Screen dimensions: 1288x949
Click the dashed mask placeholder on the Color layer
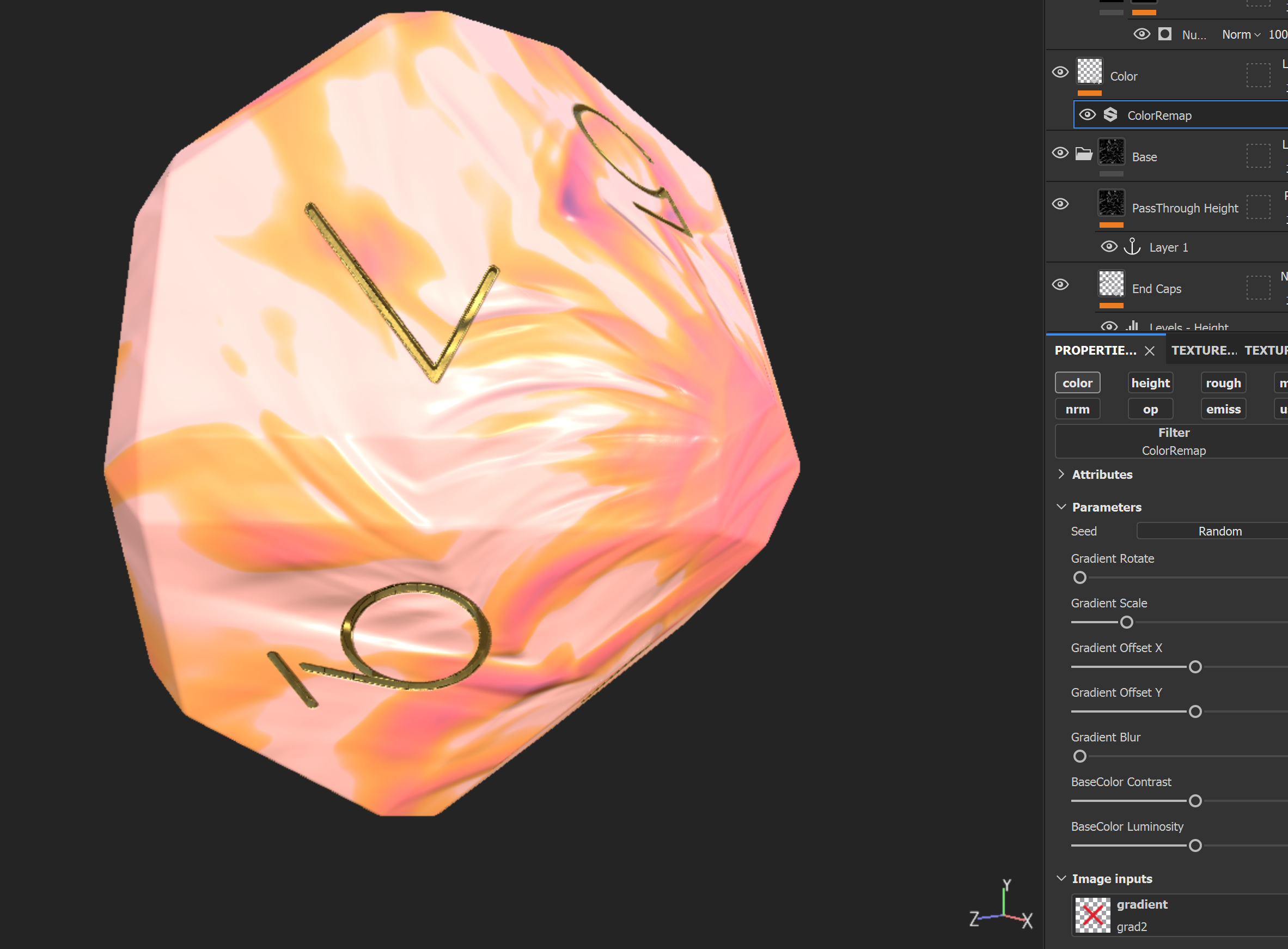[1259, 75]
